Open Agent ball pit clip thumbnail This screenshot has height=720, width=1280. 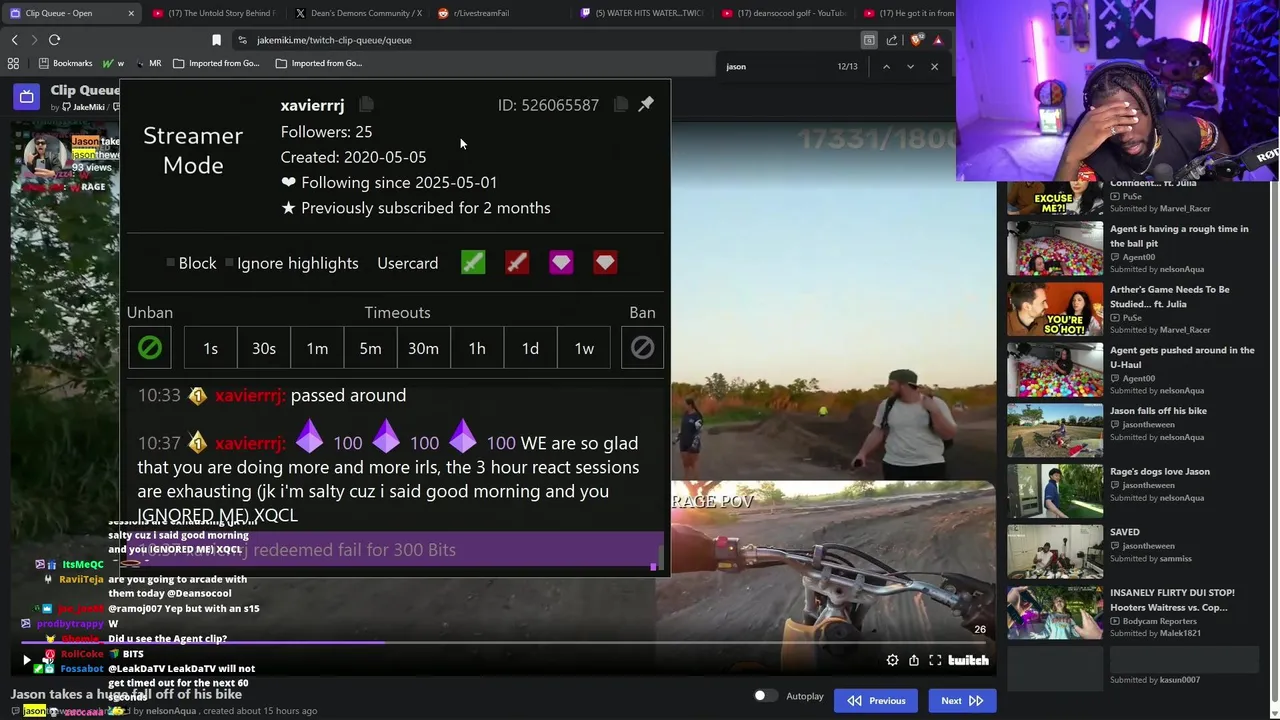[x=1055, y=248]
